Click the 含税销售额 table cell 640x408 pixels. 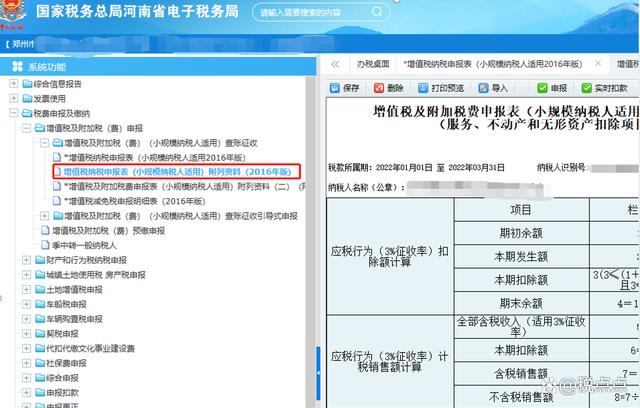point(521,373)
